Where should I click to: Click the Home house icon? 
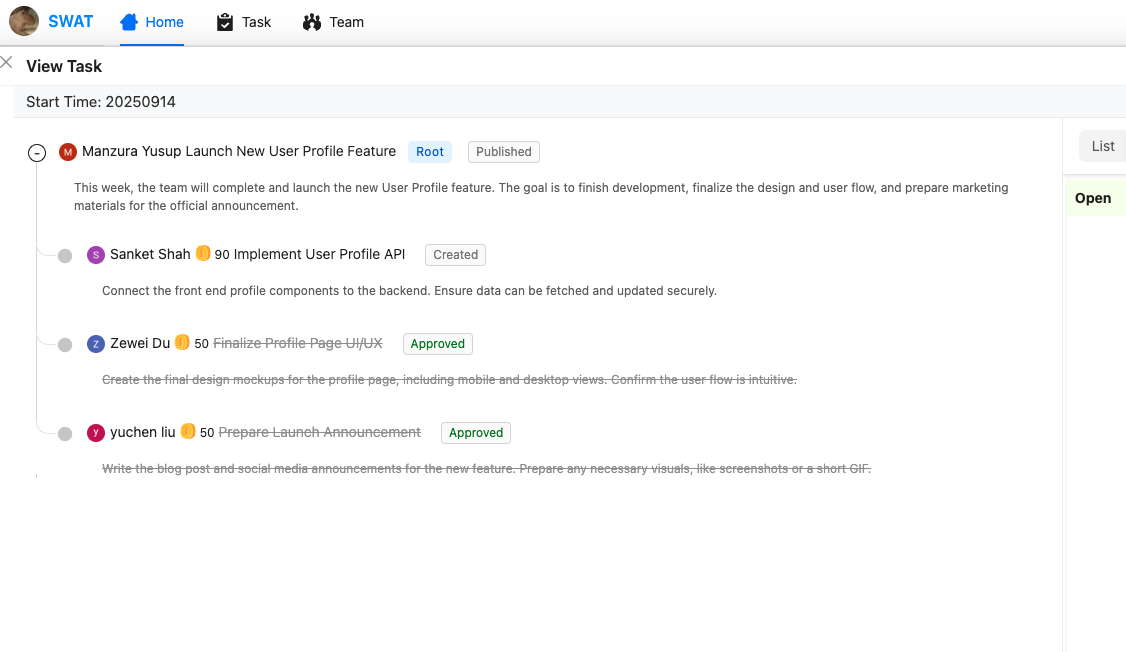coord(129,22)
